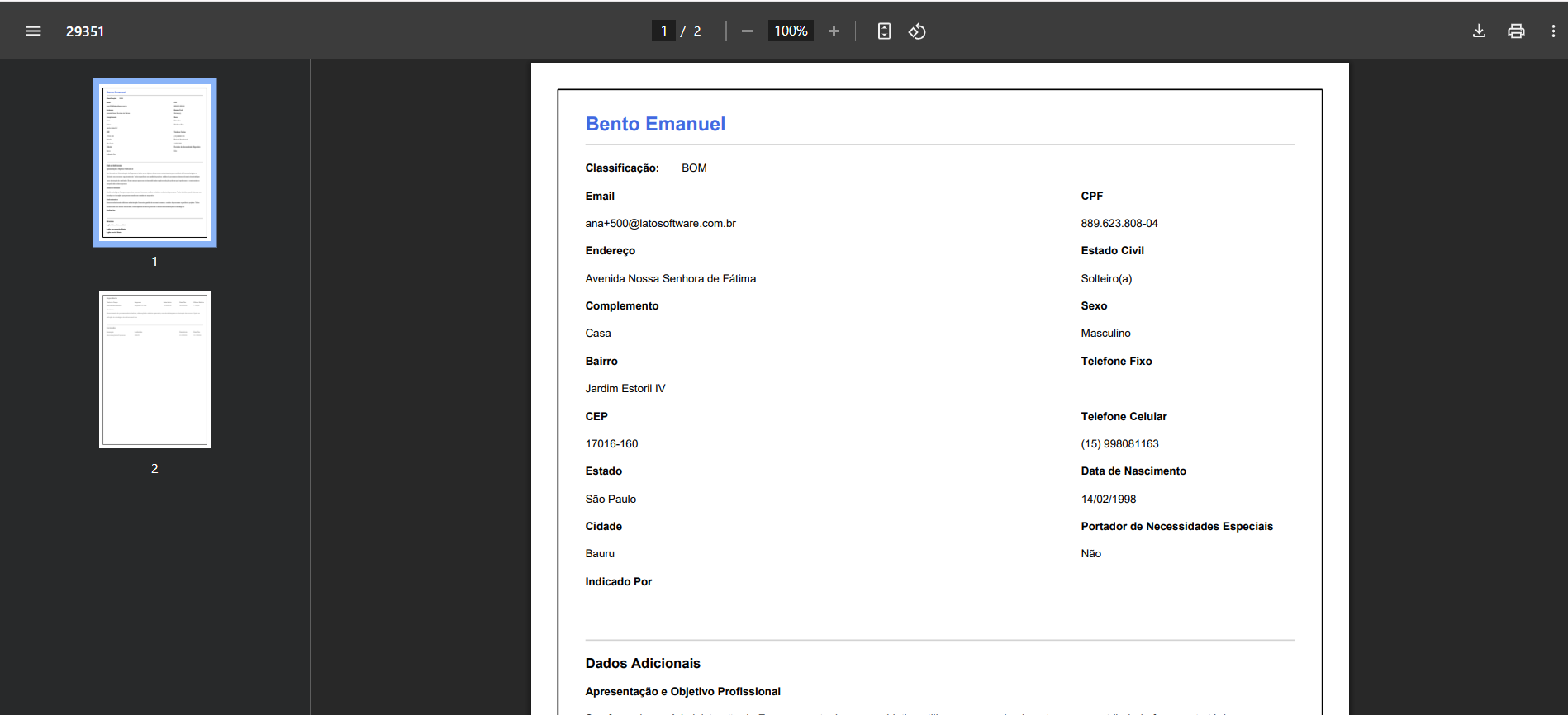This screenshot has height=715, width=1568.
Task: Toggle the sidebar hamburger menu
Action: (33, 31)
